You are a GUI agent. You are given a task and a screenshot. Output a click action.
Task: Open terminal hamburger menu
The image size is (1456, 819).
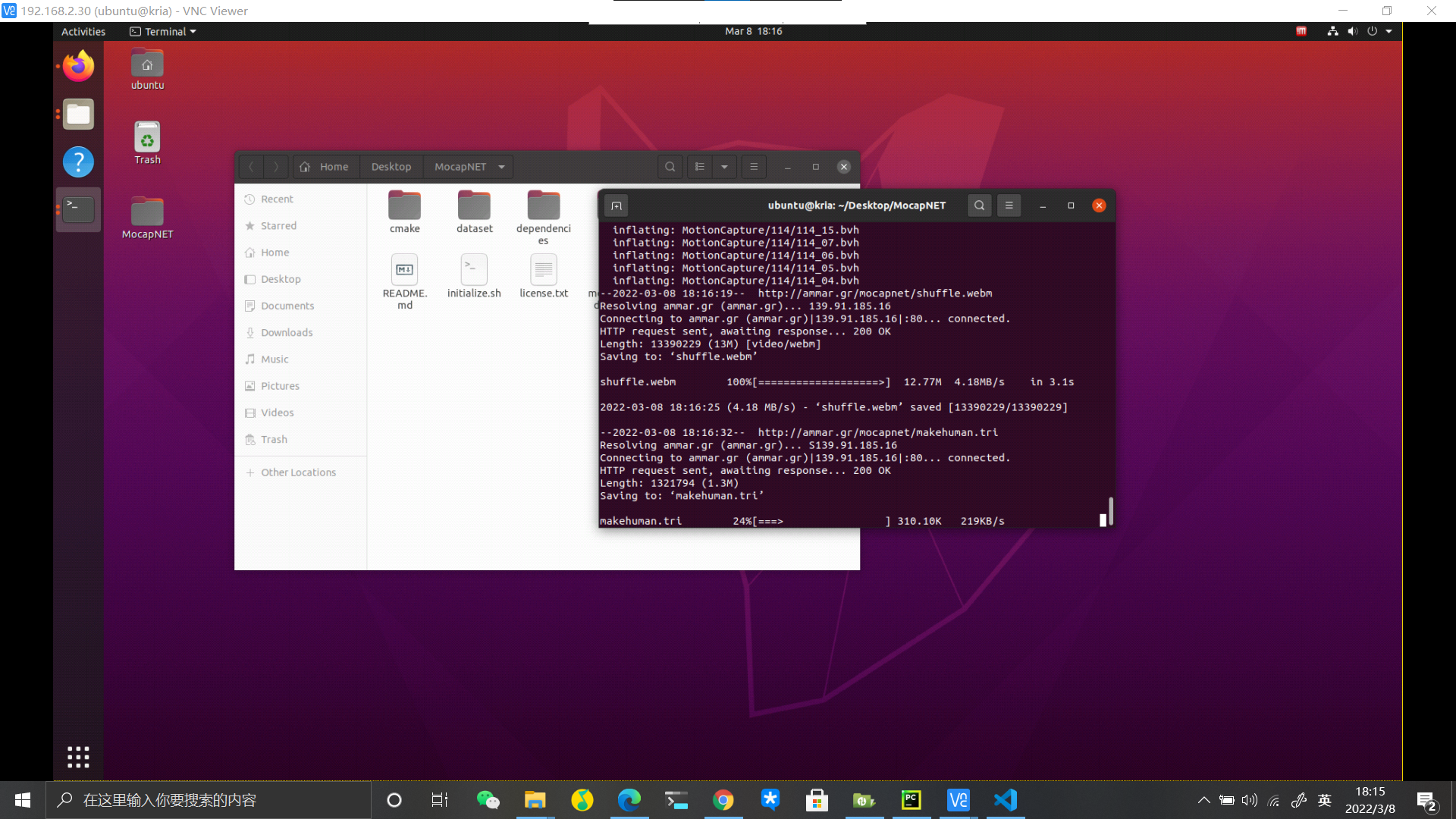click(1009, 206)
